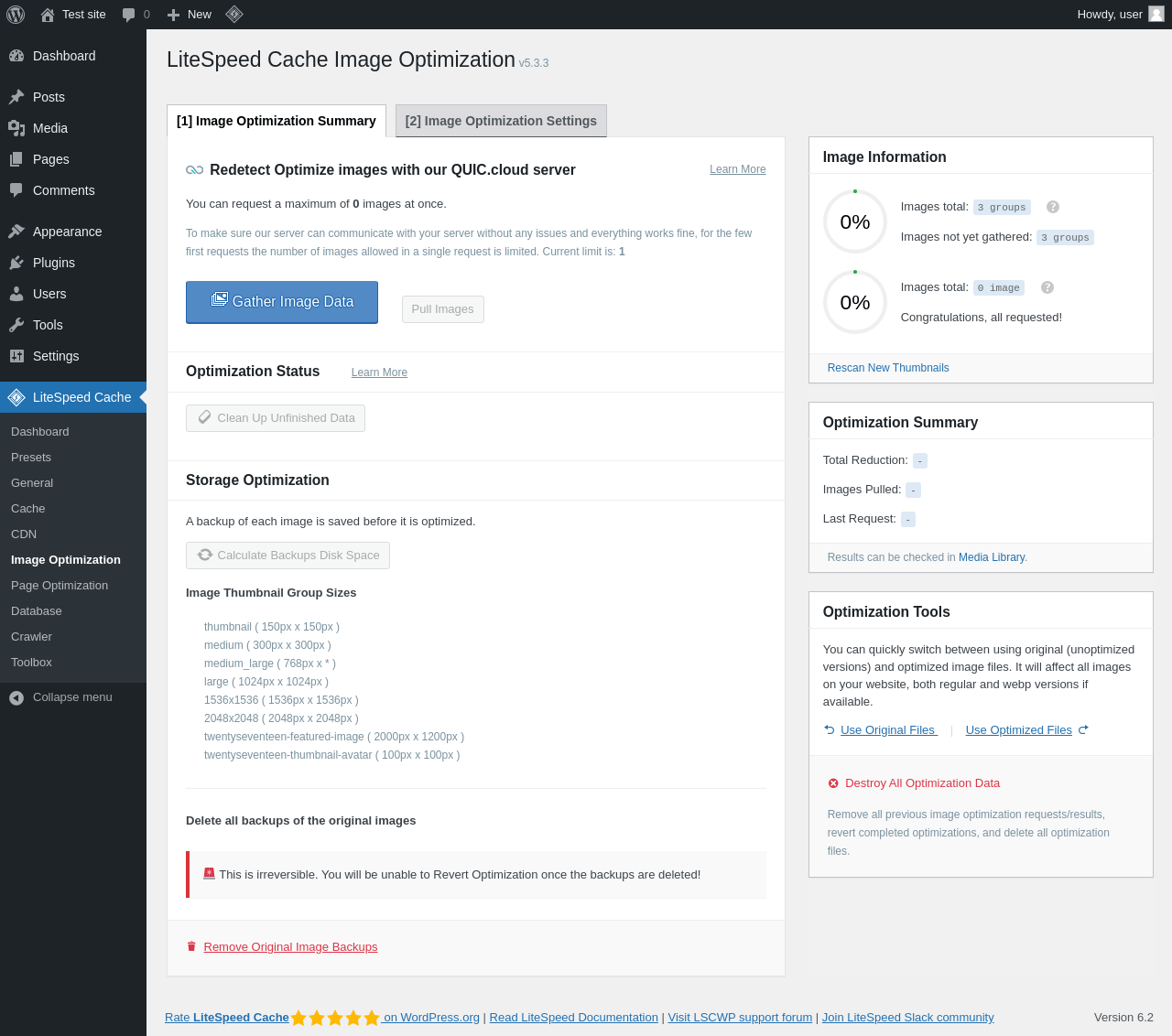The image size is (1172, 1036).
Task: Open the Crawler submenu item
Action: 32,637
